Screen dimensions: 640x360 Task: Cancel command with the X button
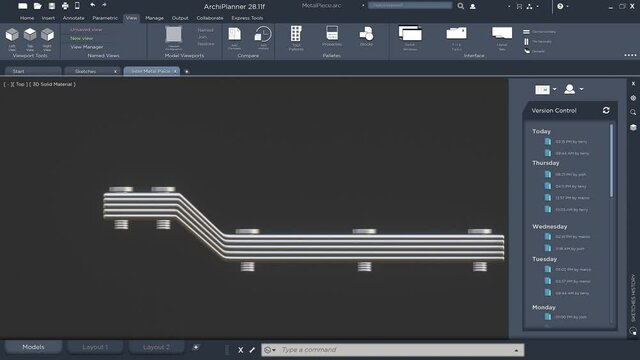click(x=240, y=350)
